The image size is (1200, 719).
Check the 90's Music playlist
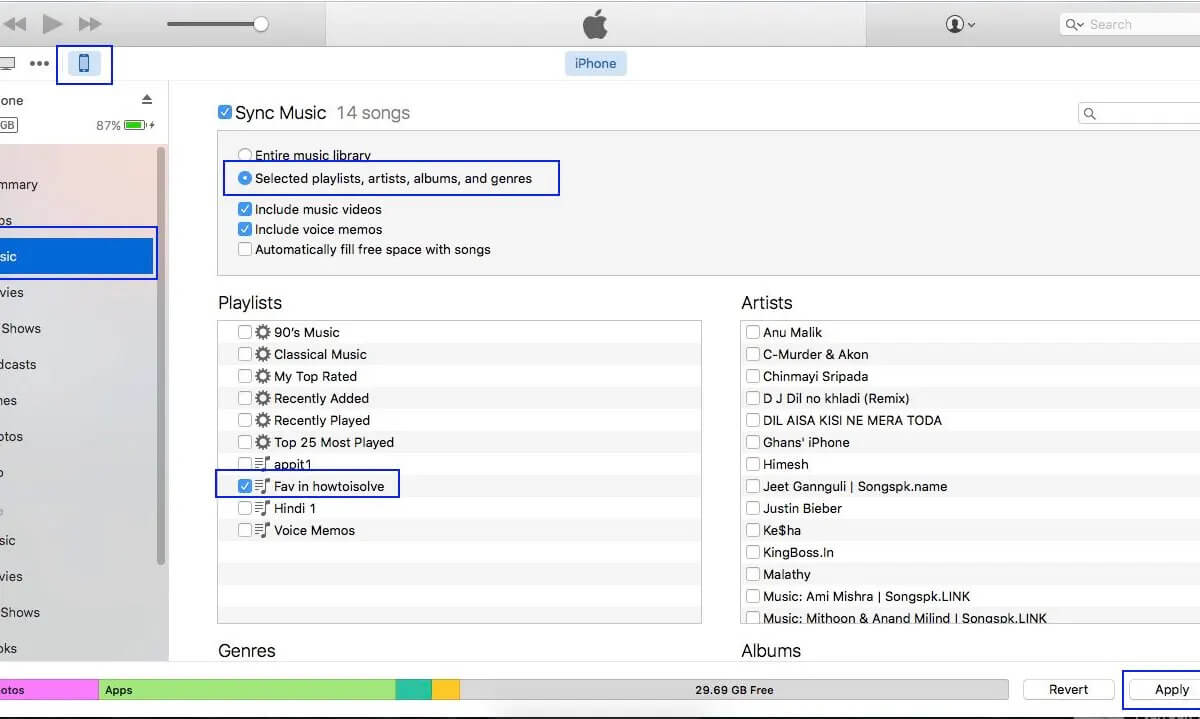tap(245, 332)
